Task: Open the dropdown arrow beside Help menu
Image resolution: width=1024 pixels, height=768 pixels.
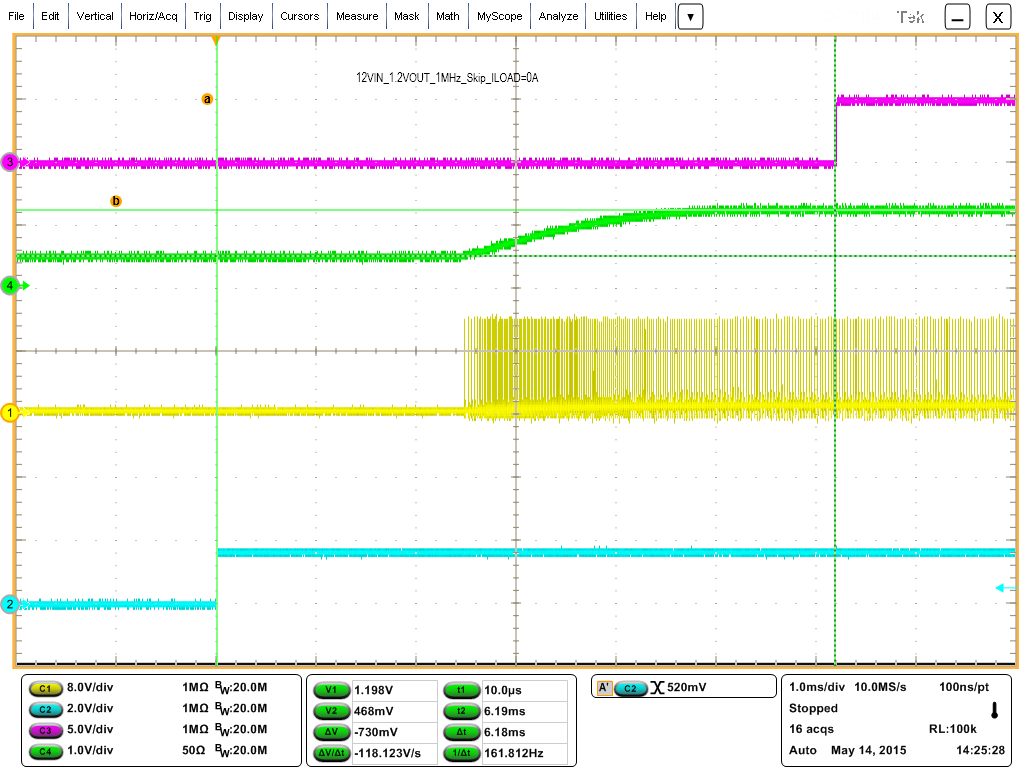Action: pyautogui.click(x=690, y=15)
